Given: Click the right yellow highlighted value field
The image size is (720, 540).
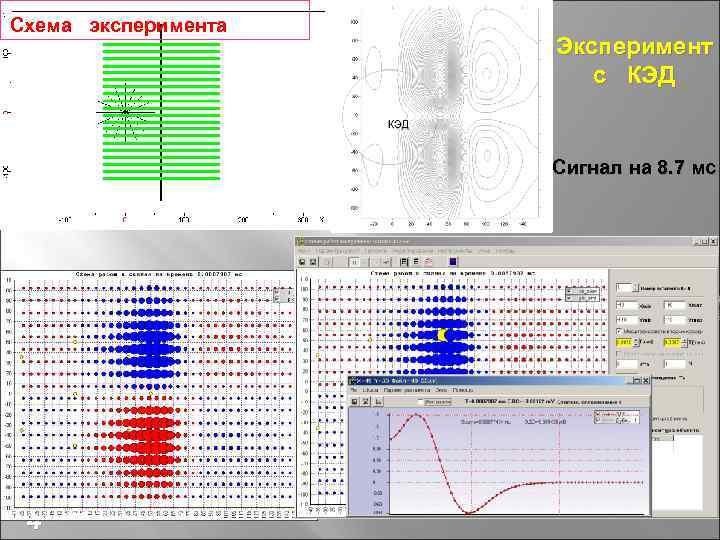Looking at the screenshot, I should coord(672,343).
